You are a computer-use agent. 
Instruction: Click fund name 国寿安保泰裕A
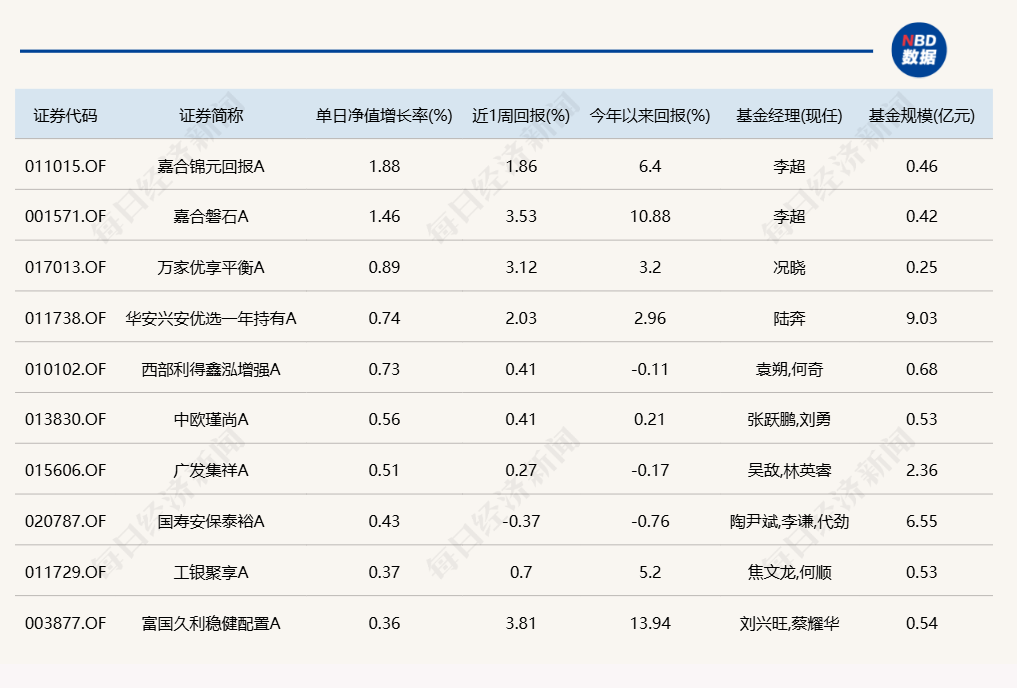point(211,521)
